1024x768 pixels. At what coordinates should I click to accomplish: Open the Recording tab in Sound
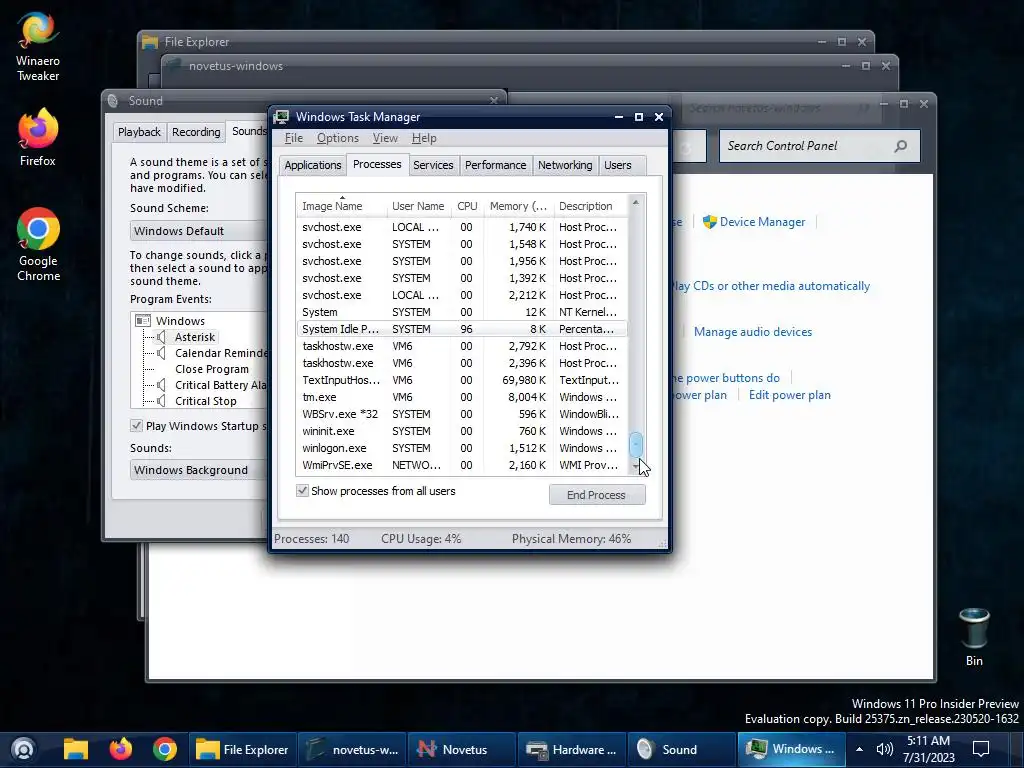pyautogui.click(x=196, y=132)
